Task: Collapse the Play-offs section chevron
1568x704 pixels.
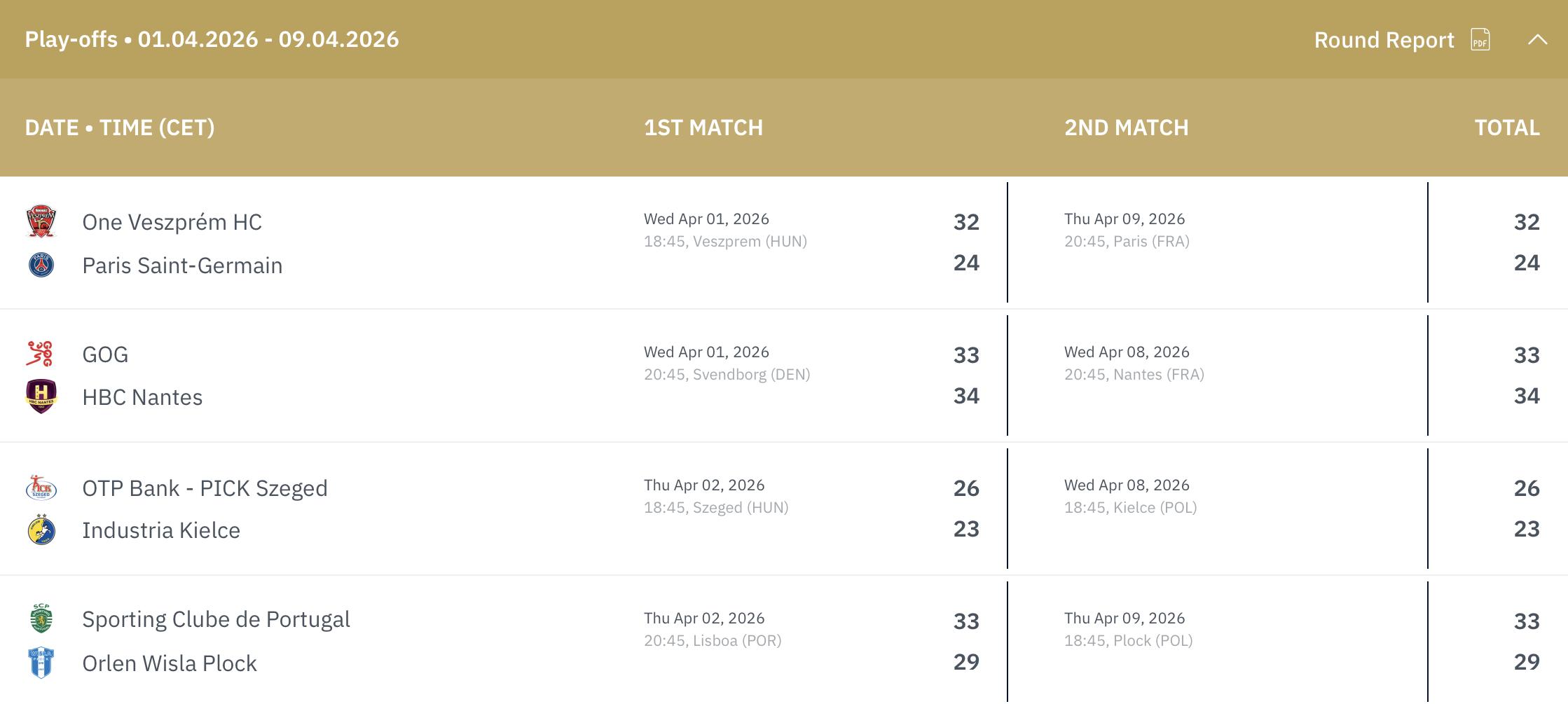Action: pyautogui.click(x=1538, y=40)
